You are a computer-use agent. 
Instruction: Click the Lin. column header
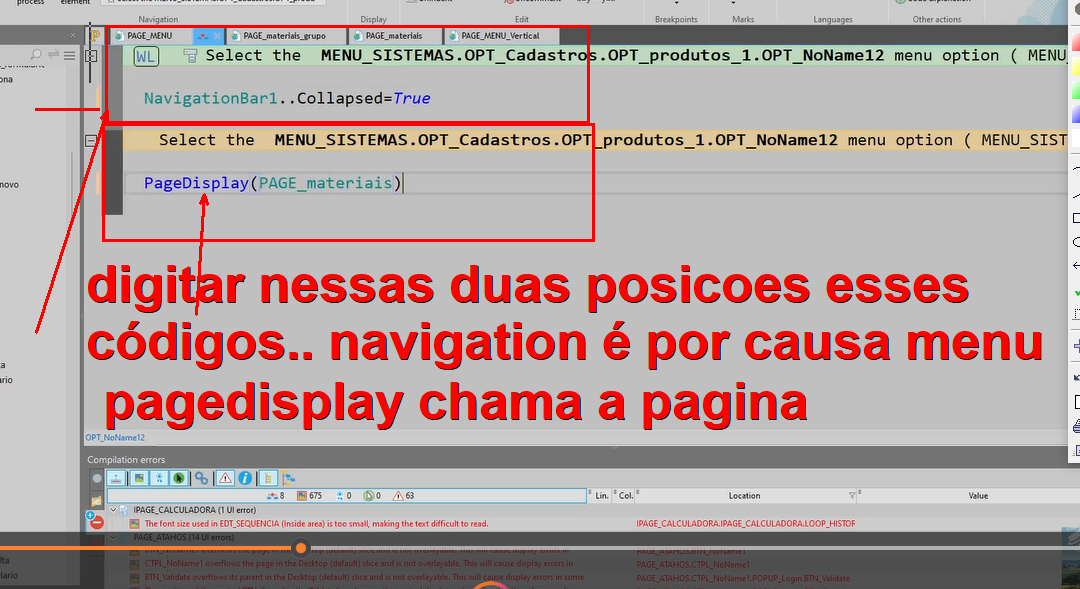(602, 496)
